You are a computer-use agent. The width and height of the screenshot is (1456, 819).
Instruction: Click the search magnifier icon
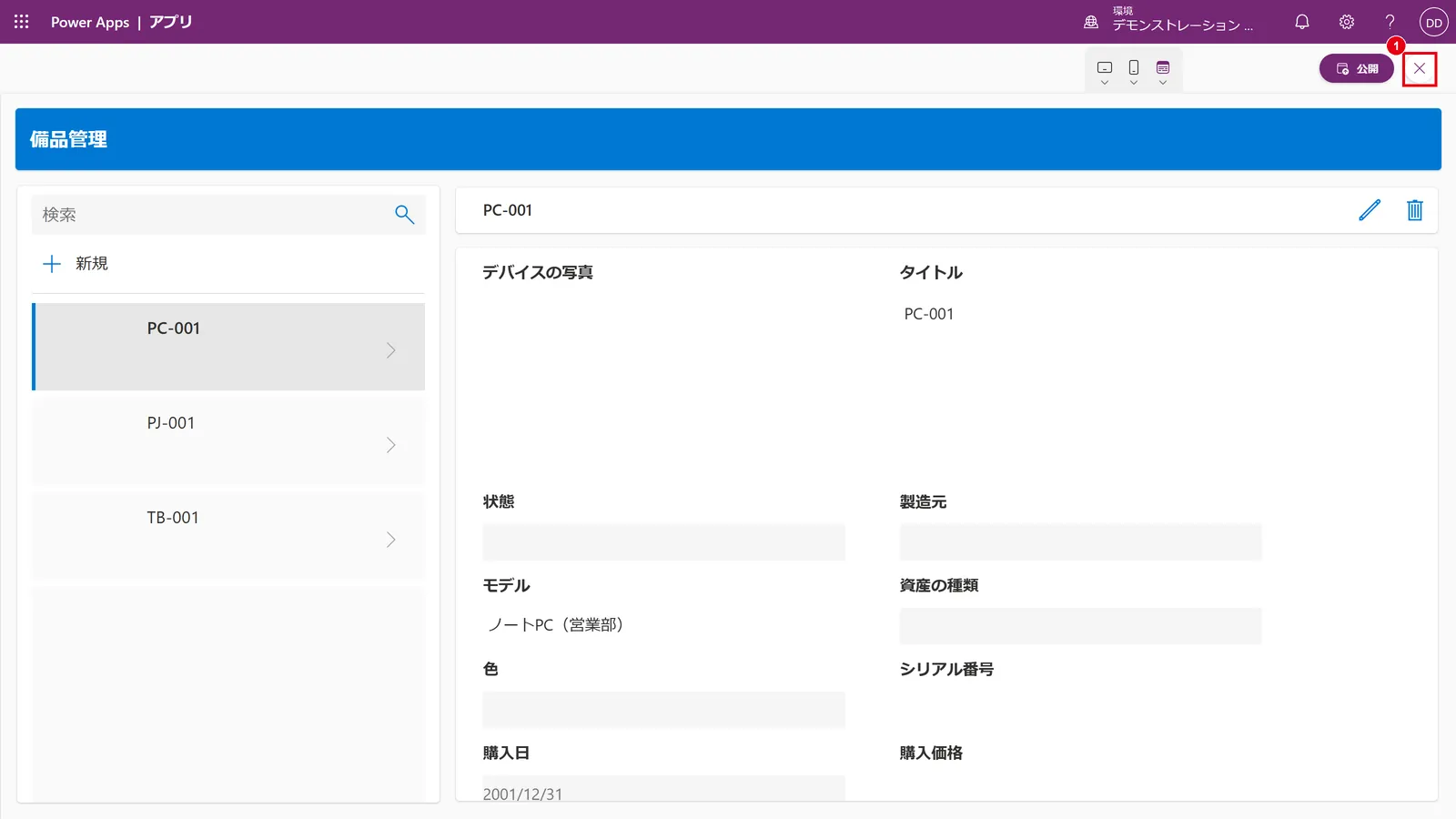pyautogui.click(x=405, y=215)
